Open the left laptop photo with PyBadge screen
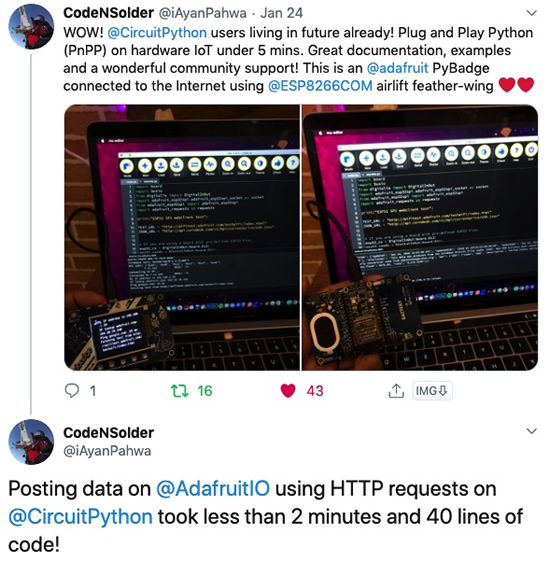Screen dimensions: 550x562 (x=182, y=238)
